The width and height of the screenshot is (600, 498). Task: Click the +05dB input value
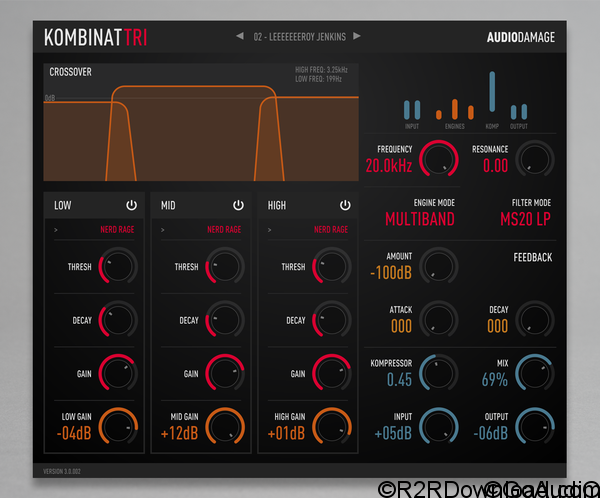[393, 433]
